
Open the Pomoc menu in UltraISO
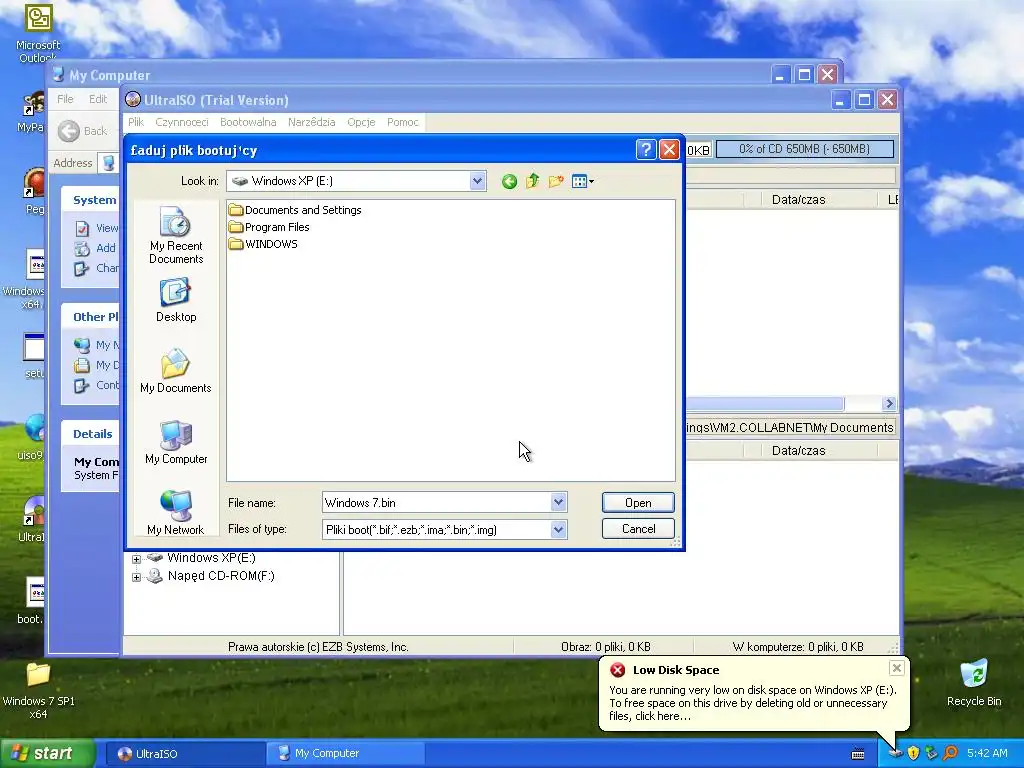402,122
